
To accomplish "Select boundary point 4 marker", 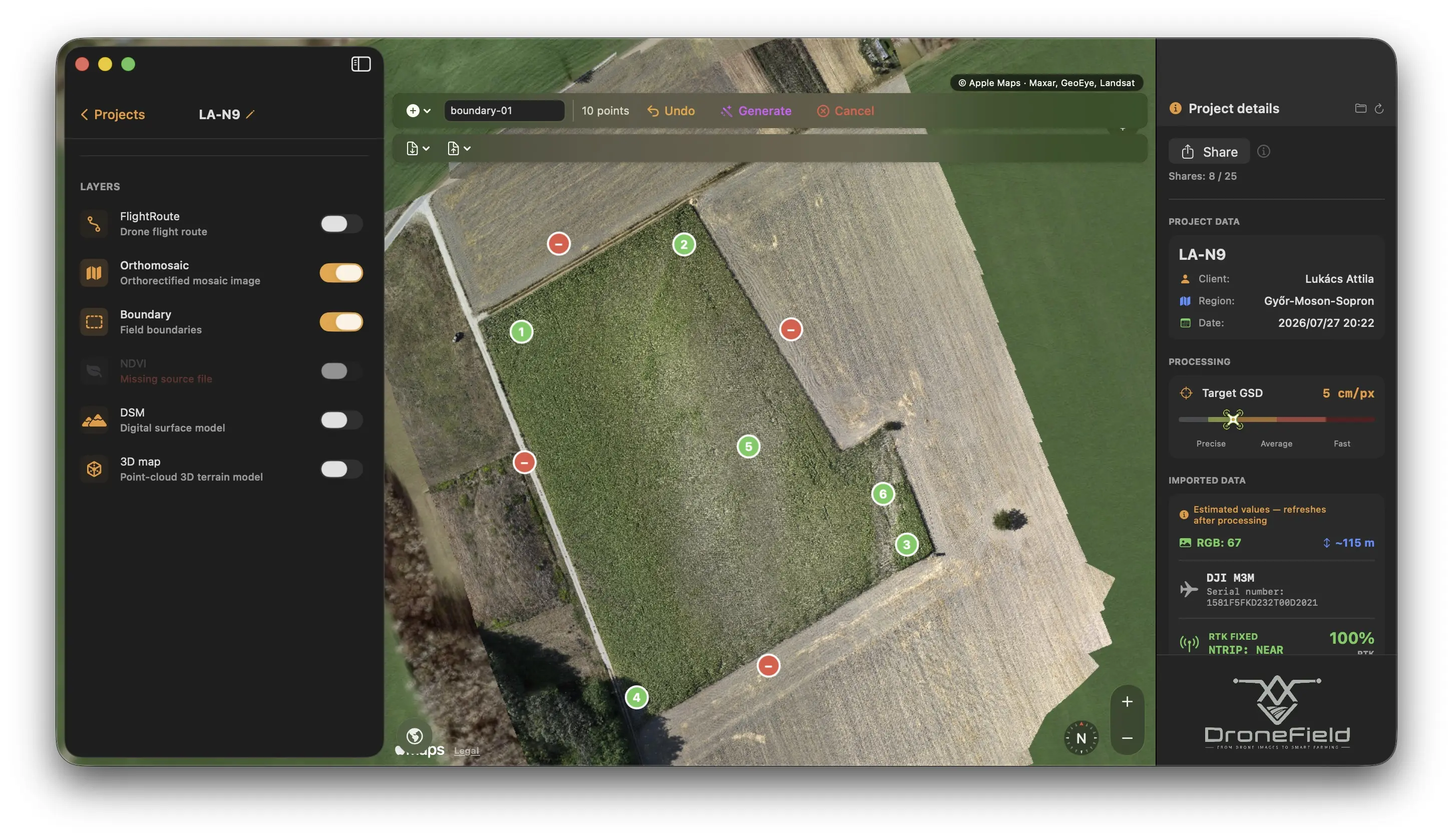I will tap(636, 697).
